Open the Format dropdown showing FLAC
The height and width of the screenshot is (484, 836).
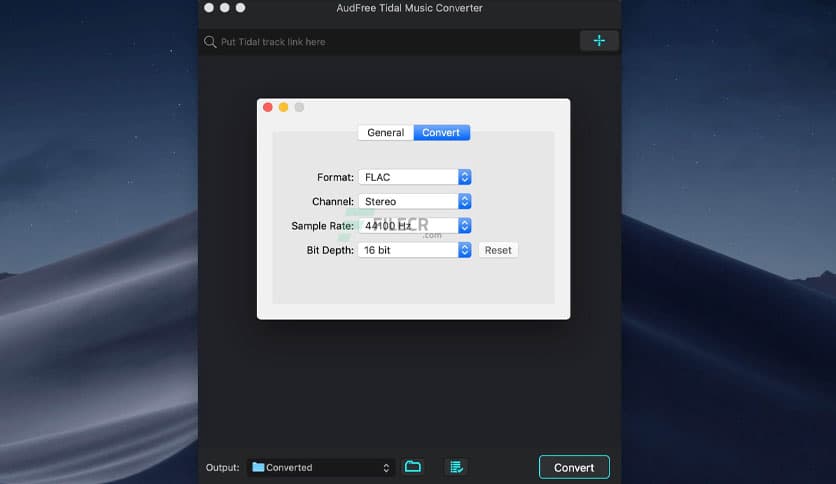[x=415, y=177]
